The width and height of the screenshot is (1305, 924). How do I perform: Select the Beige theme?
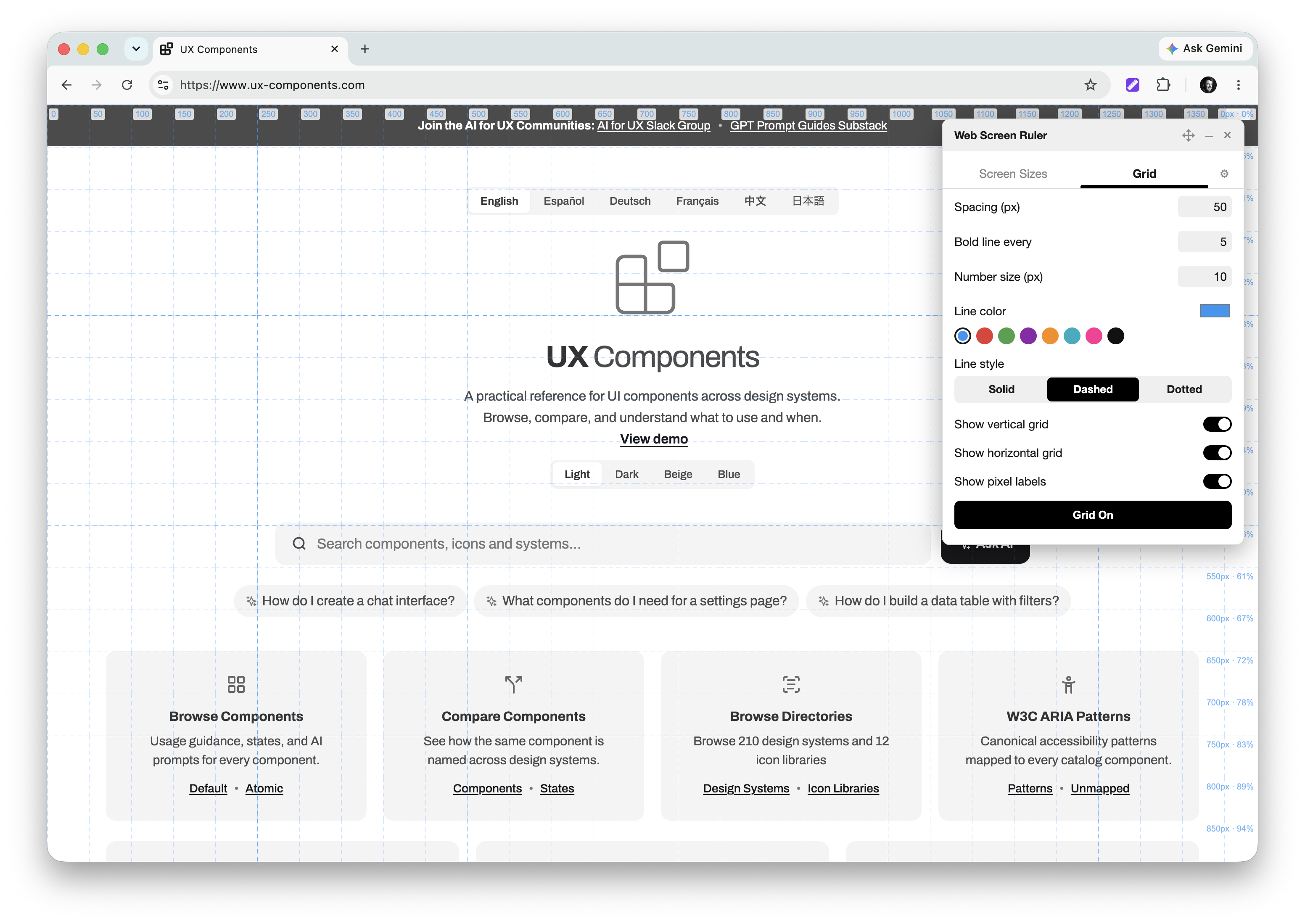(678, 474)
